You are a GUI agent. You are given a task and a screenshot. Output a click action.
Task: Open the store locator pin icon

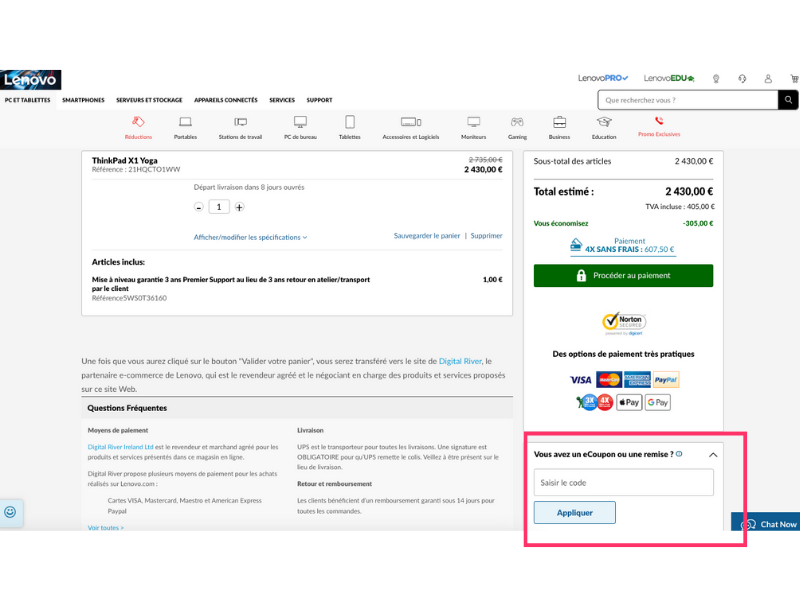716,79
